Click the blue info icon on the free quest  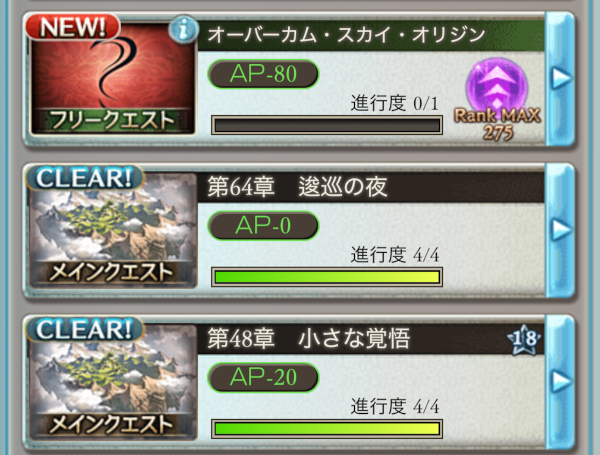coord(183,29)
